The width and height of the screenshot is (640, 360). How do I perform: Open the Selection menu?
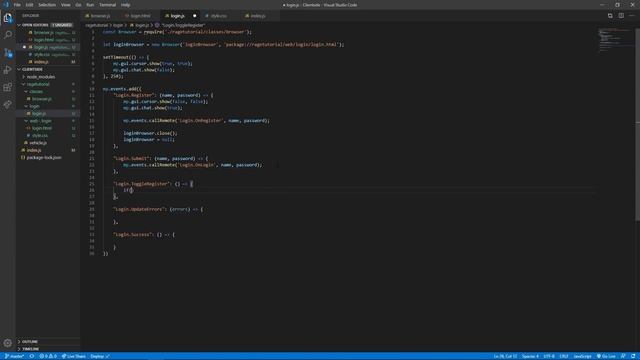[47, 5]
